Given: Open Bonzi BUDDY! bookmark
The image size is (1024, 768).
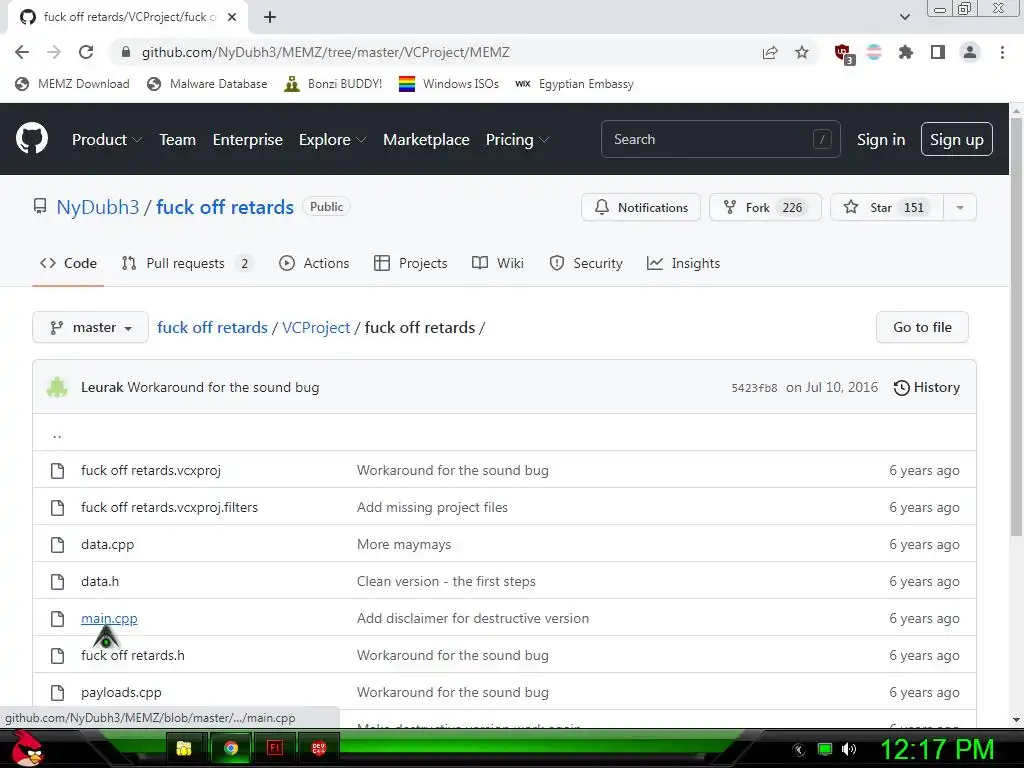Looking at the screenshot, I should point(333,84).
